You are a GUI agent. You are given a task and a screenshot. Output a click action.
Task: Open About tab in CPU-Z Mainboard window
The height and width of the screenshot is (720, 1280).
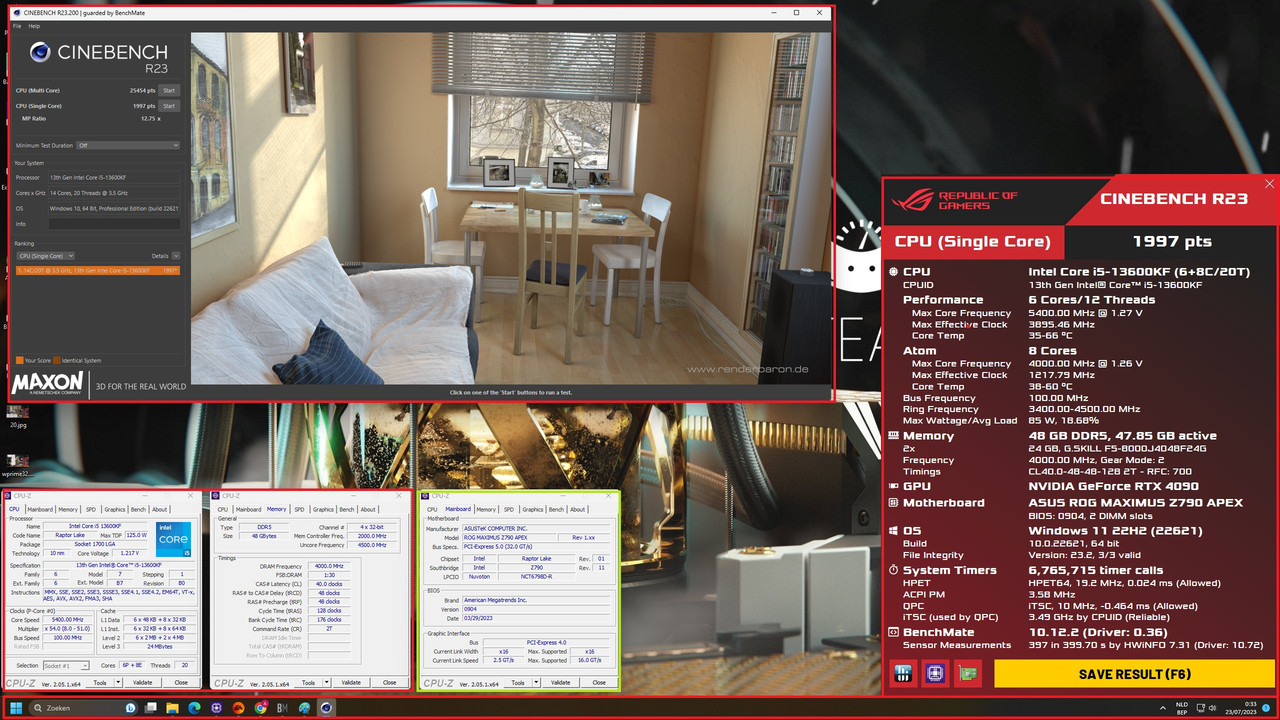pos(578,509)
